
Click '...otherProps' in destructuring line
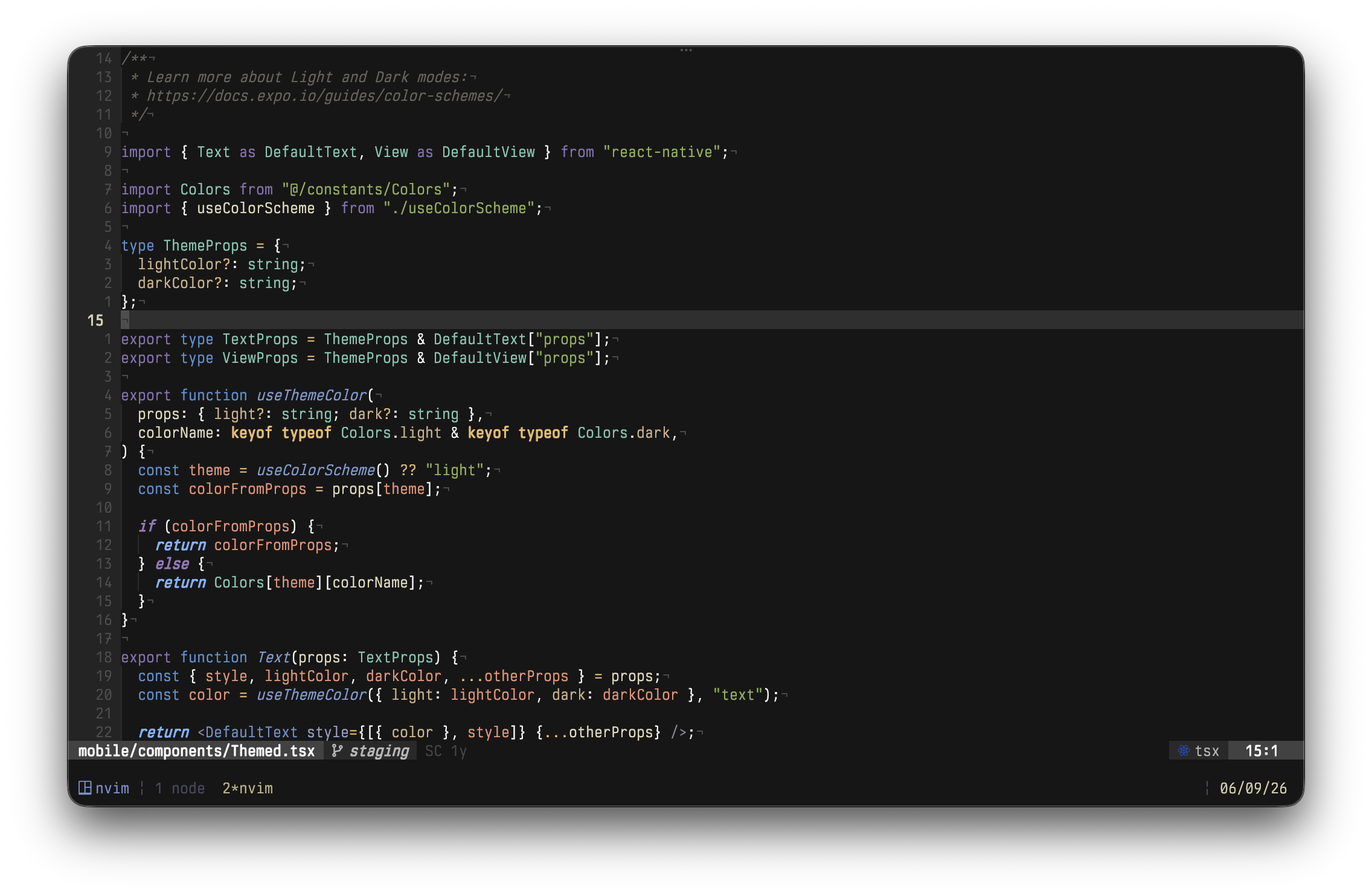[x=514, y=676]
